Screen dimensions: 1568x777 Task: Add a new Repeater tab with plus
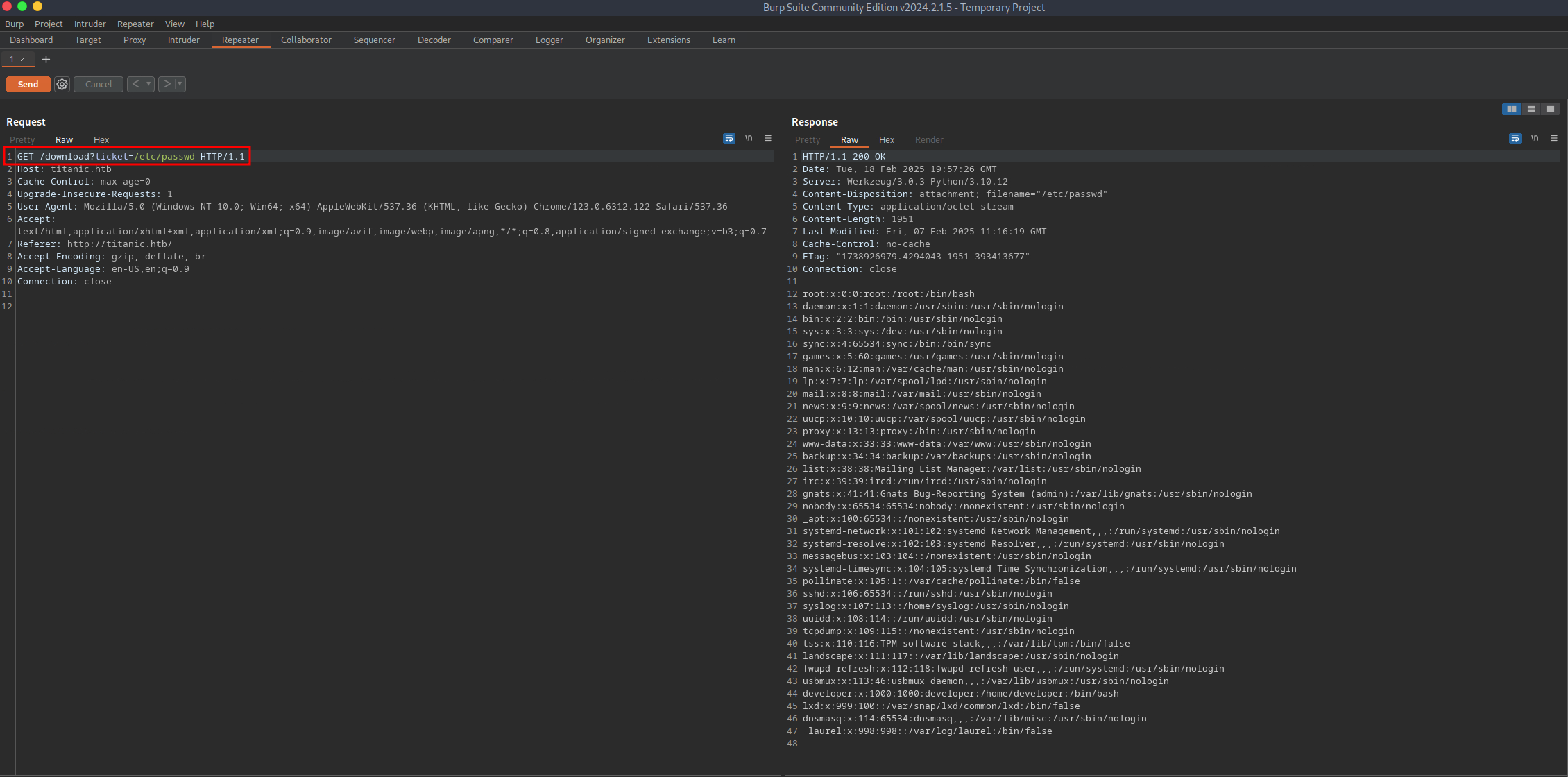[x=46, y=59]
